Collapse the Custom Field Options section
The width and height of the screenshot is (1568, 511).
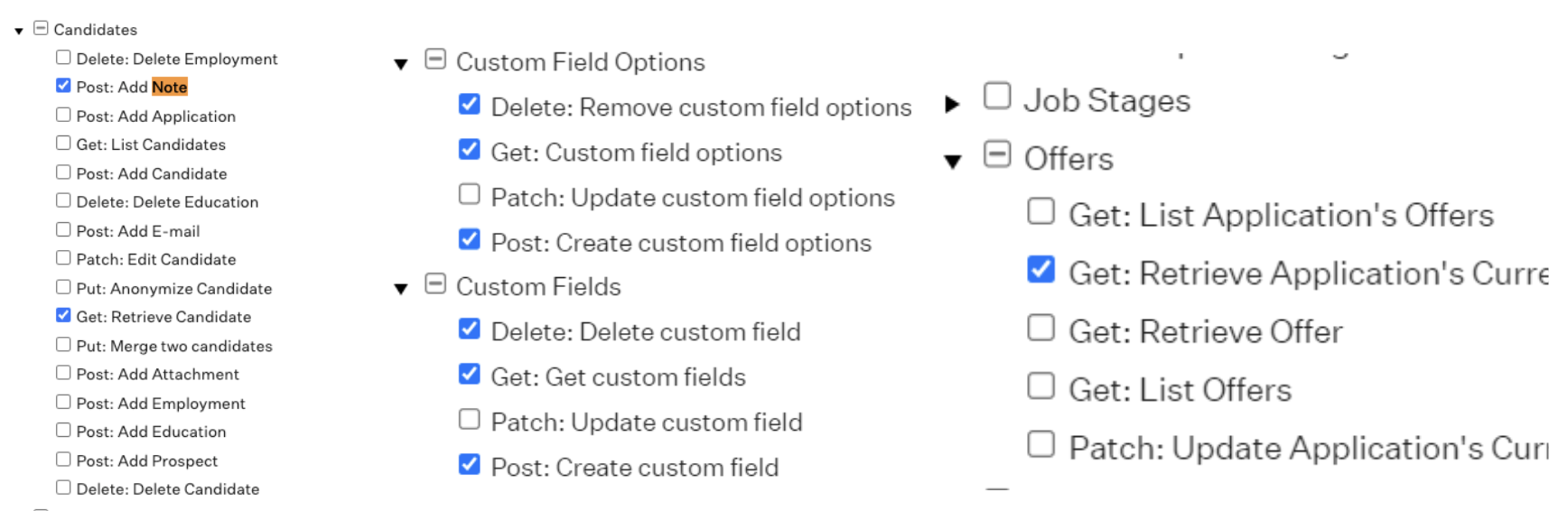(x=401, y=64)
